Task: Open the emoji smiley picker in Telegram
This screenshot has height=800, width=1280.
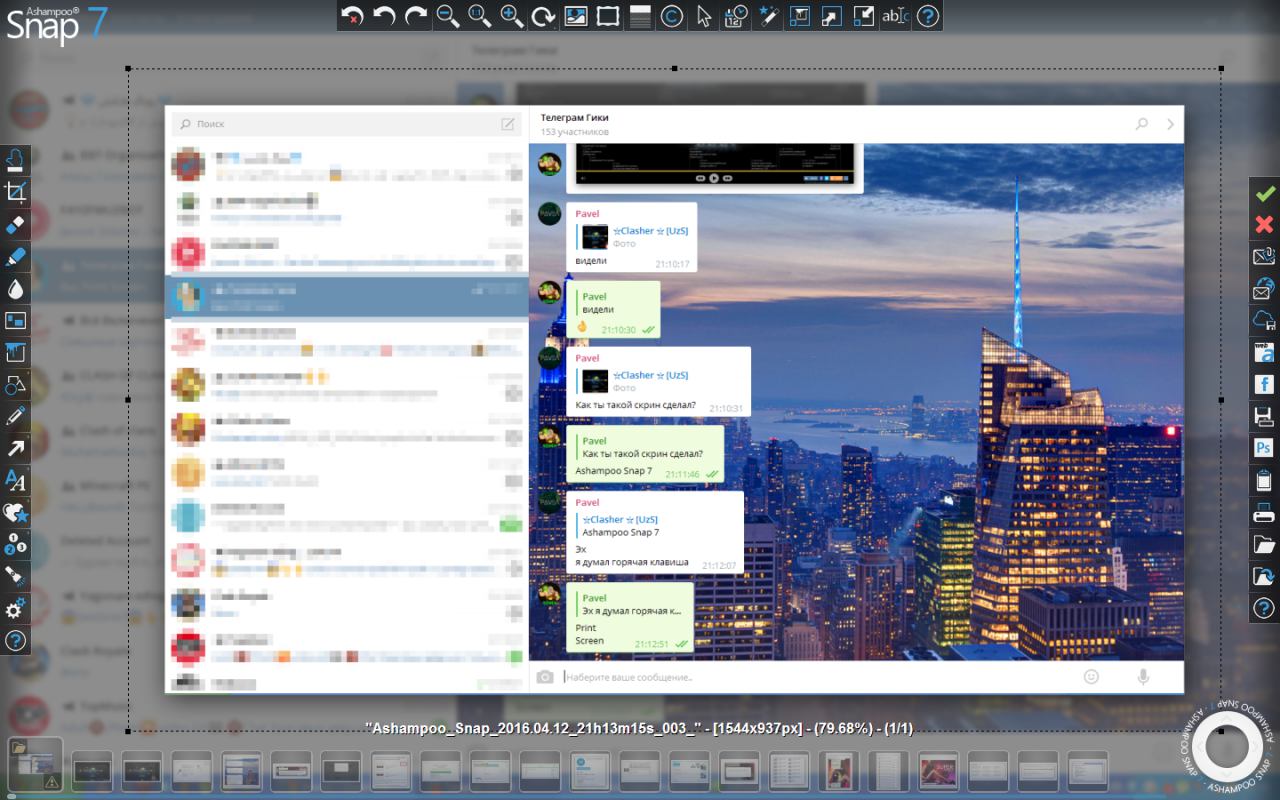Action: coord(1091,677)
